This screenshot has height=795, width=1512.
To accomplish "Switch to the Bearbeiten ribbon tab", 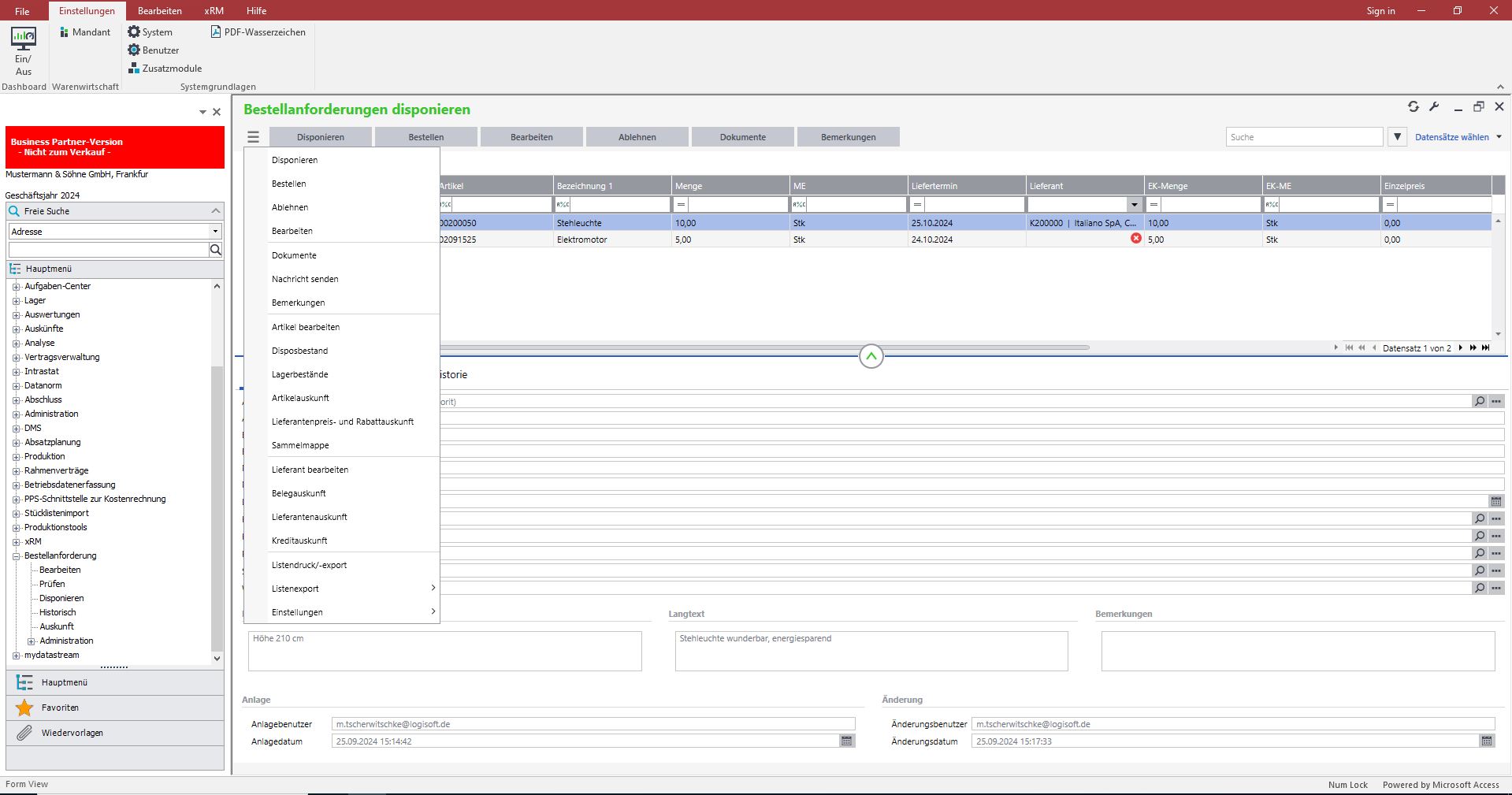I will (x=160, y=11).
